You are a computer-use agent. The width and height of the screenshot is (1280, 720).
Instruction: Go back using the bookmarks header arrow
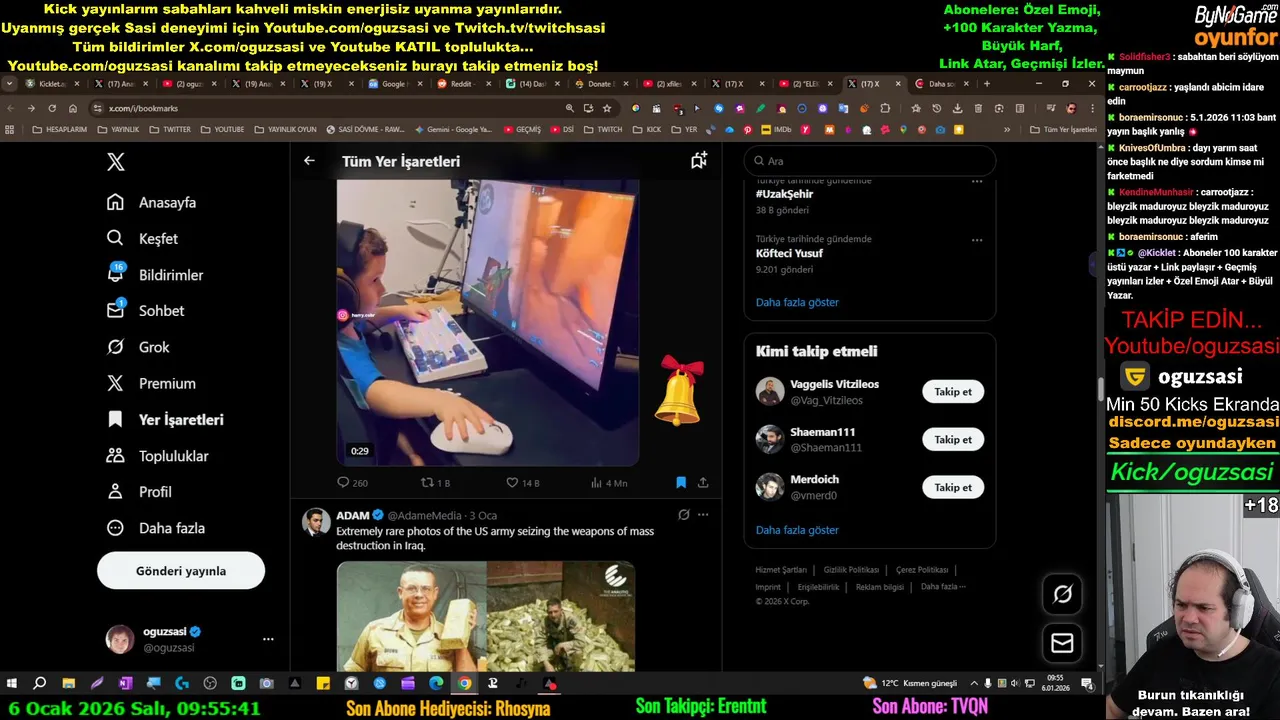309,161
